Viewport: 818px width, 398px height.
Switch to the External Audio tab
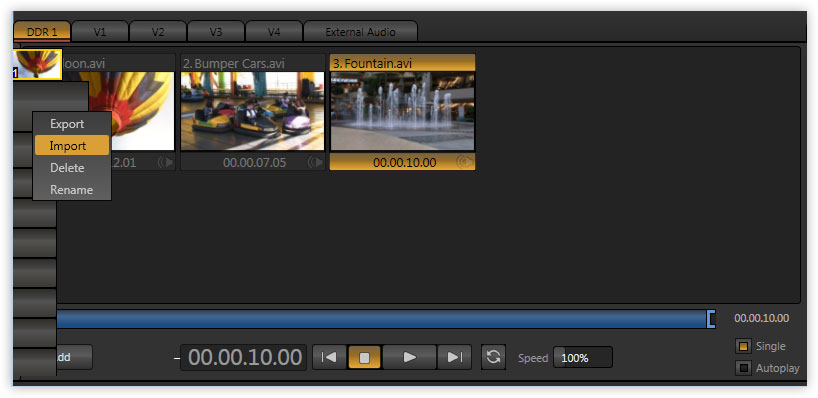click(360, 32)
